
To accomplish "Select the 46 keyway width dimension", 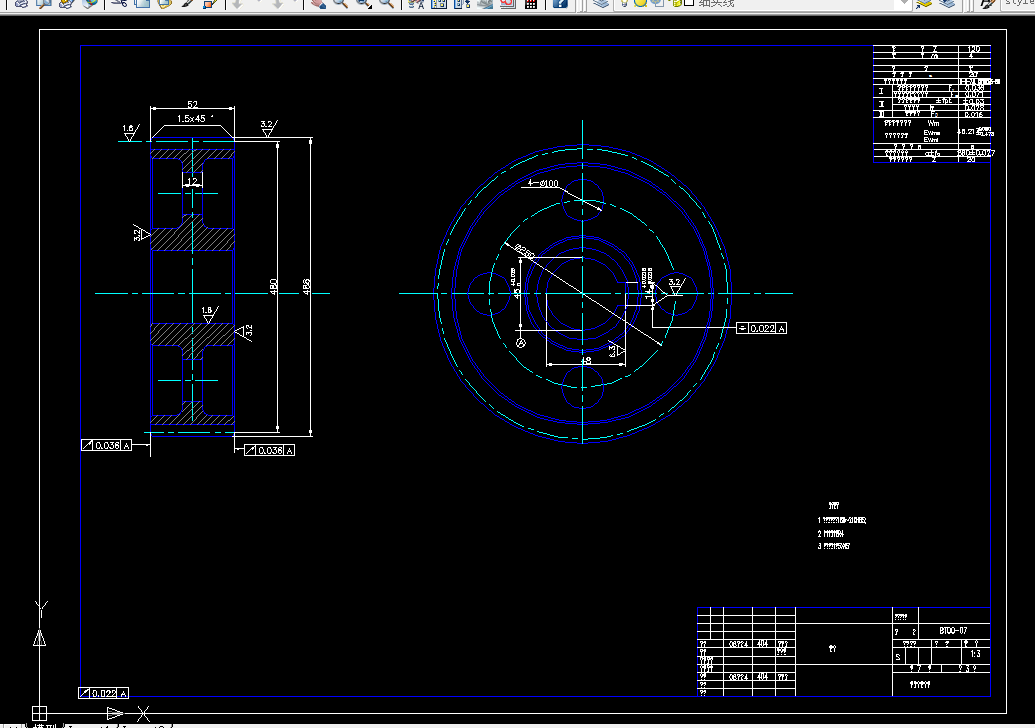I will click(586, 360).
